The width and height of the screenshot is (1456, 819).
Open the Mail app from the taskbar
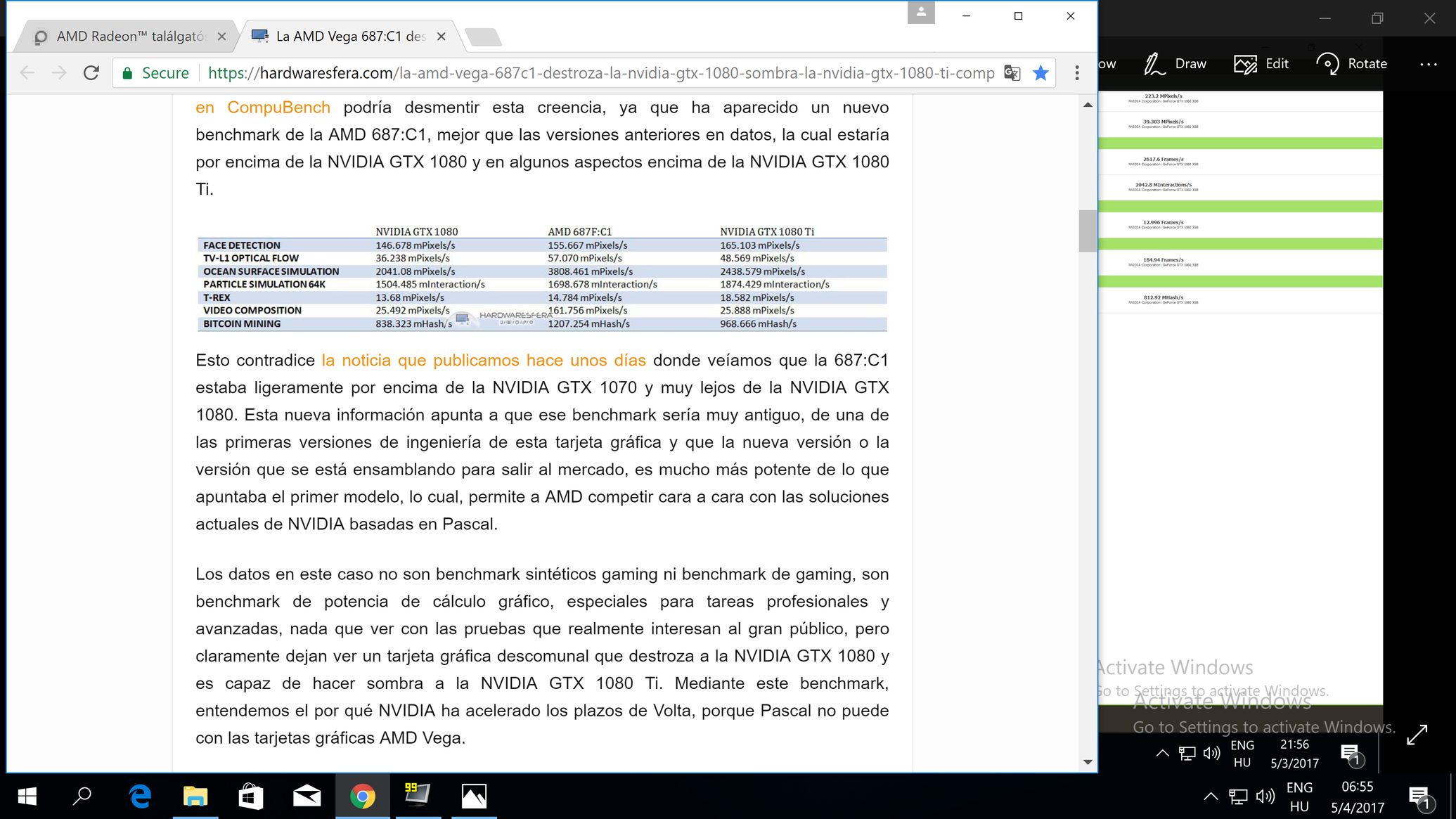[x=307, y=796]
